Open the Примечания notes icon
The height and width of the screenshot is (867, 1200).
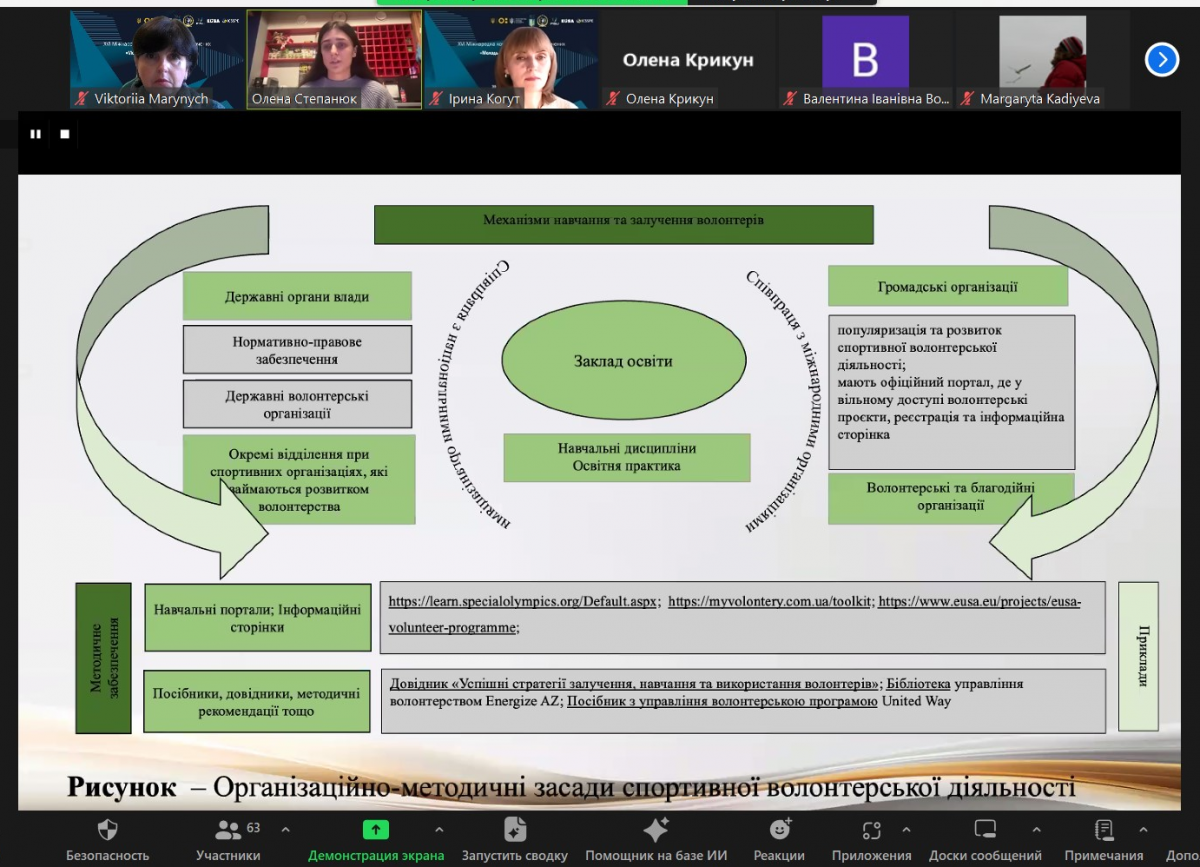coord(1104,830)
